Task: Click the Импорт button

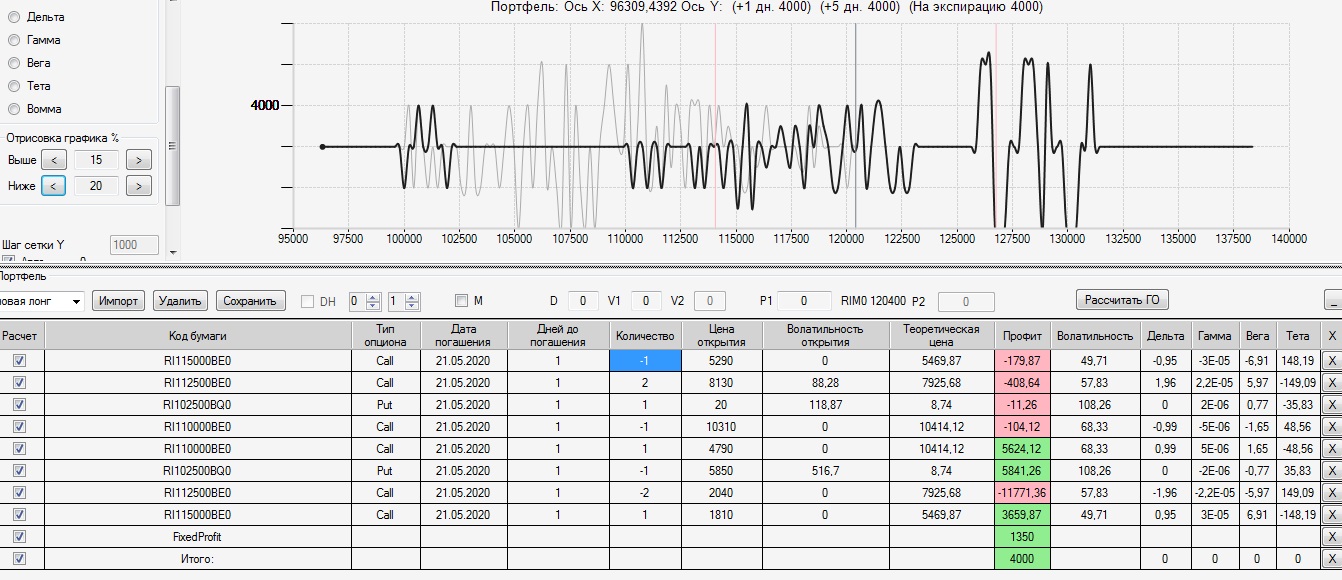Action: pos(118,301)
